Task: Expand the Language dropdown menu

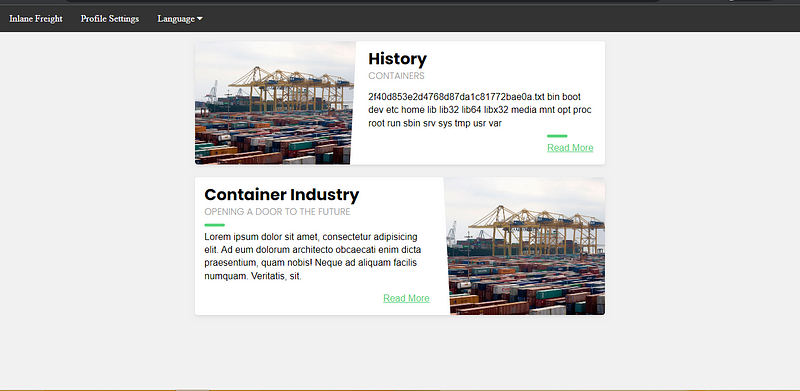Action: (x=180, y=19)
